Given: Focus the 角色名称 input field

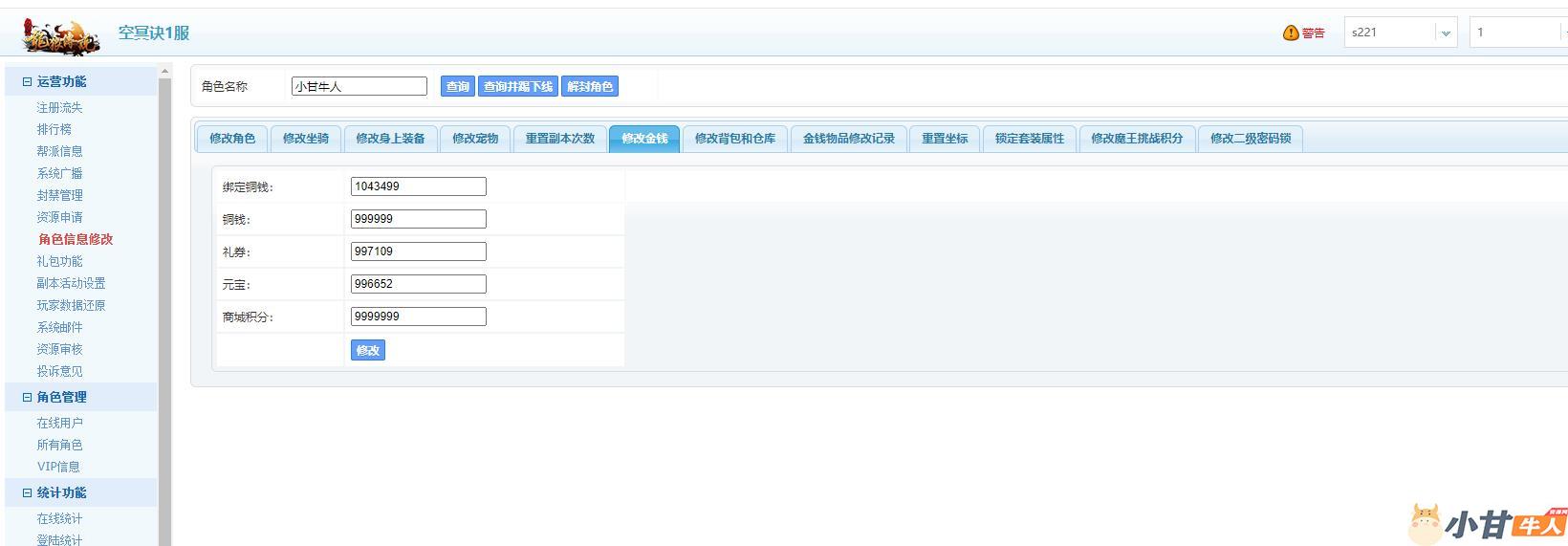Looking at the screenshot, I should point(359,87).
